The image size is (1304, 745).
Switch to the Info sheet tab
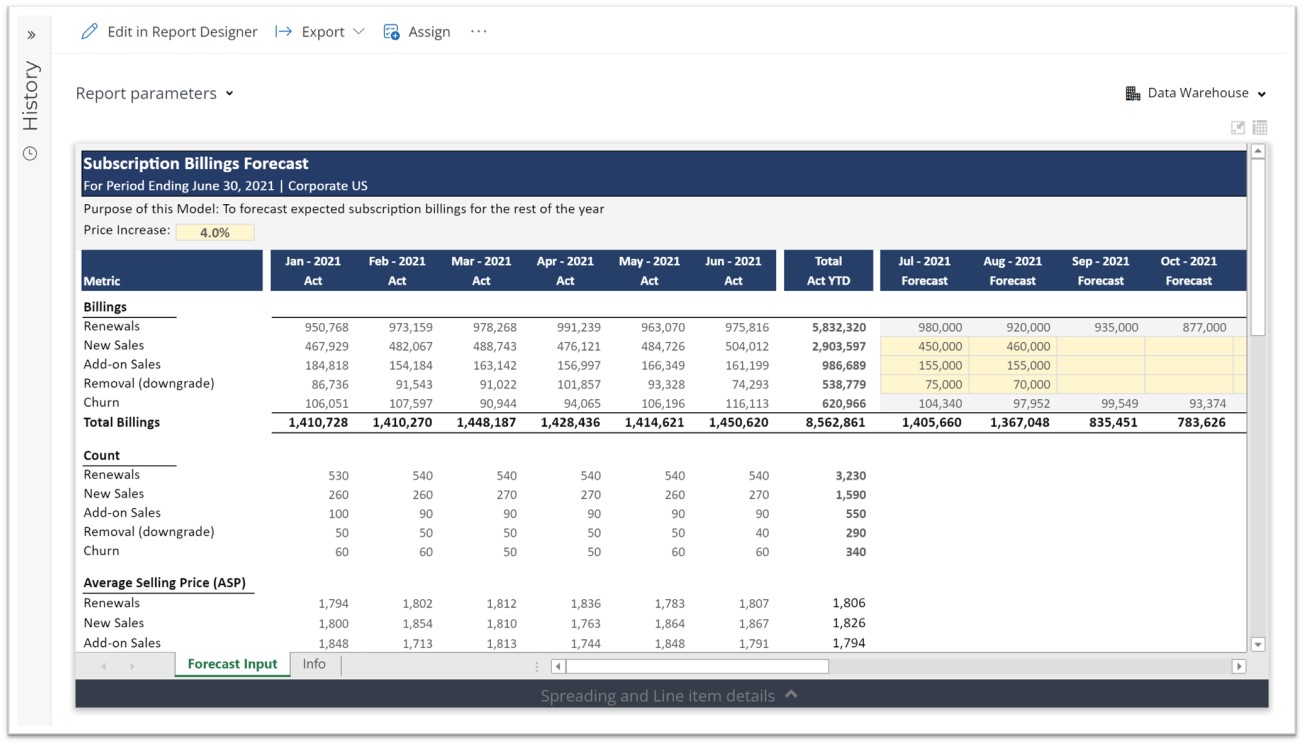[314, 664]
